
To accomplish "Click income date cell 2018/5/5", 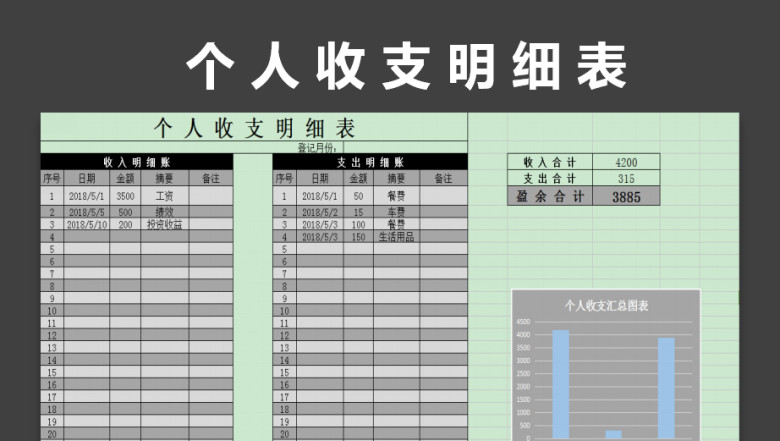I will point(87,212).
